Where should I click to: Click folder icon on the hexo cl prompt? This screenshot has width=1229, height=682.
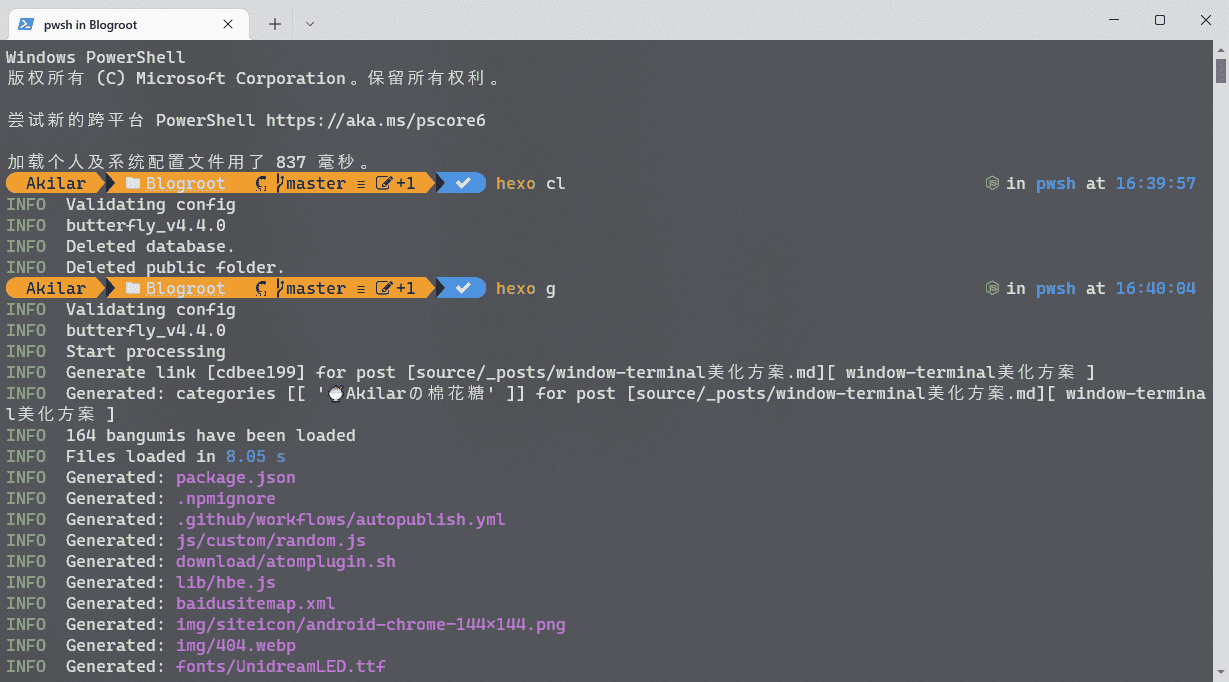[x=132, y=184]
